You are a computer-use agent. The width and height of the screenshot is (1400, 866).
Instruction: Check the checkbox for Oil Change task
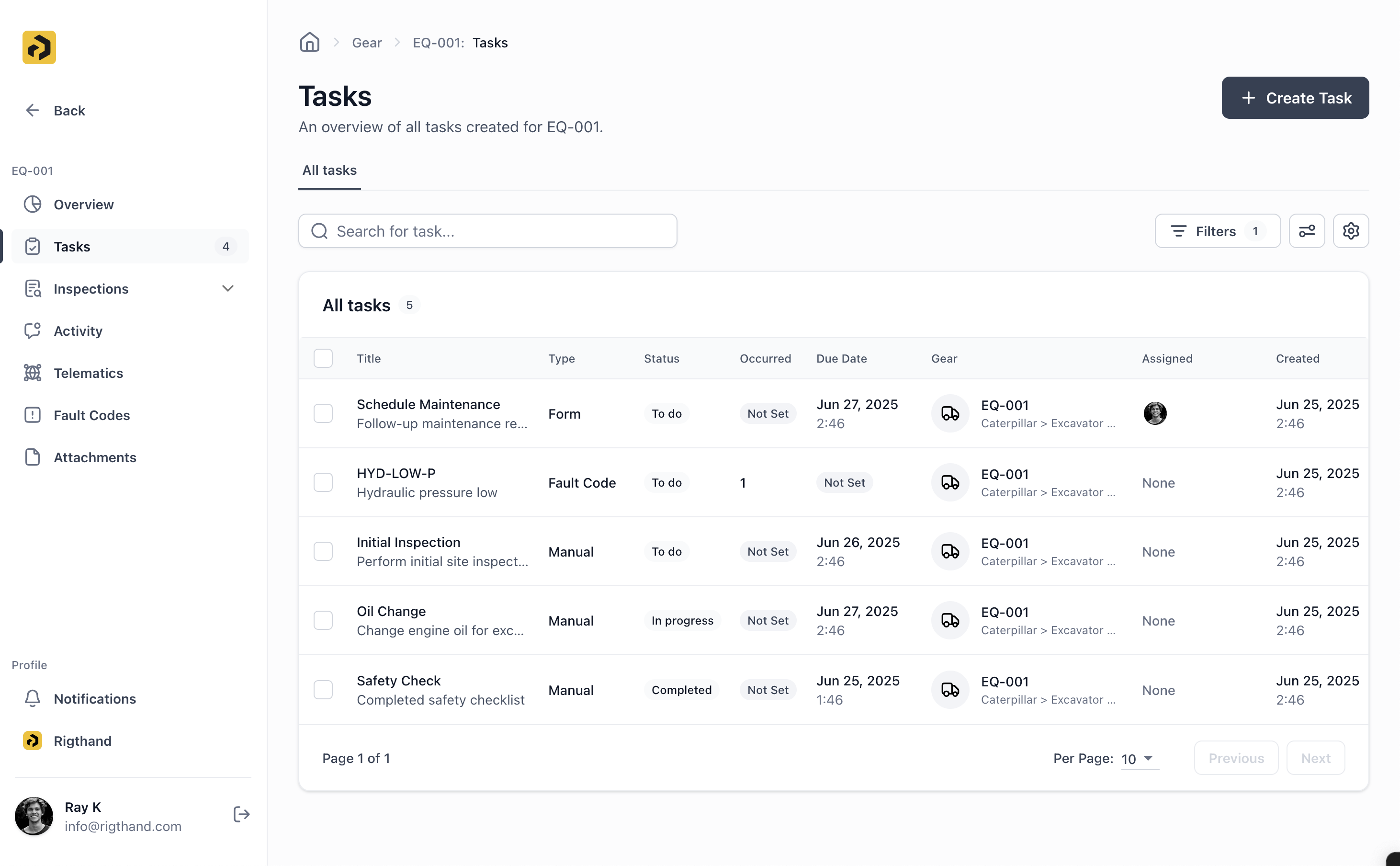[x=323, y=620]
